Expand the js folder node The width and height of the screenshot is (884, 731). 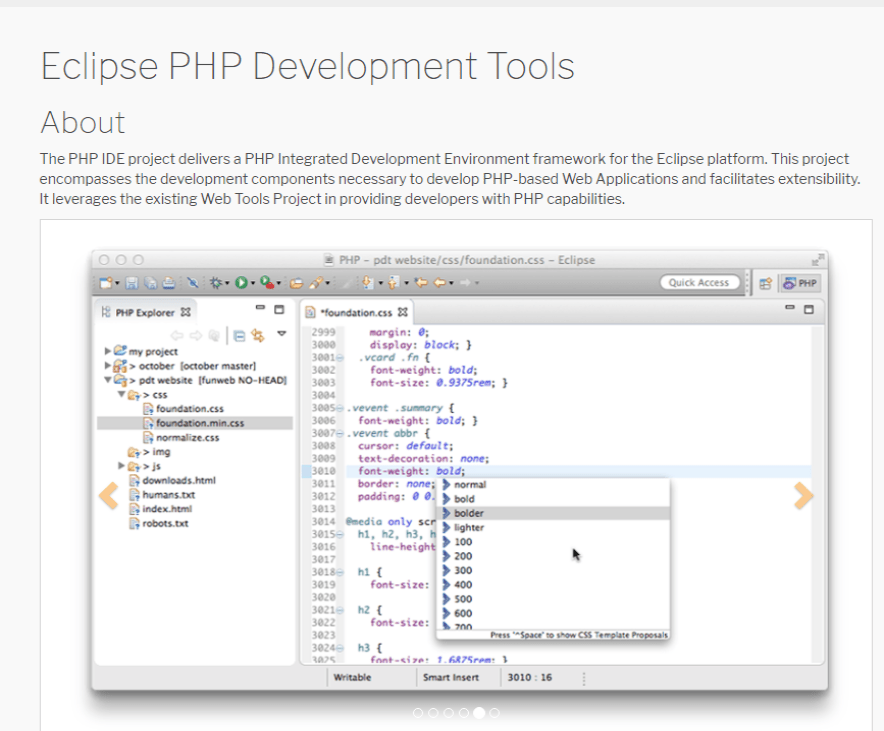coord(121,466)
